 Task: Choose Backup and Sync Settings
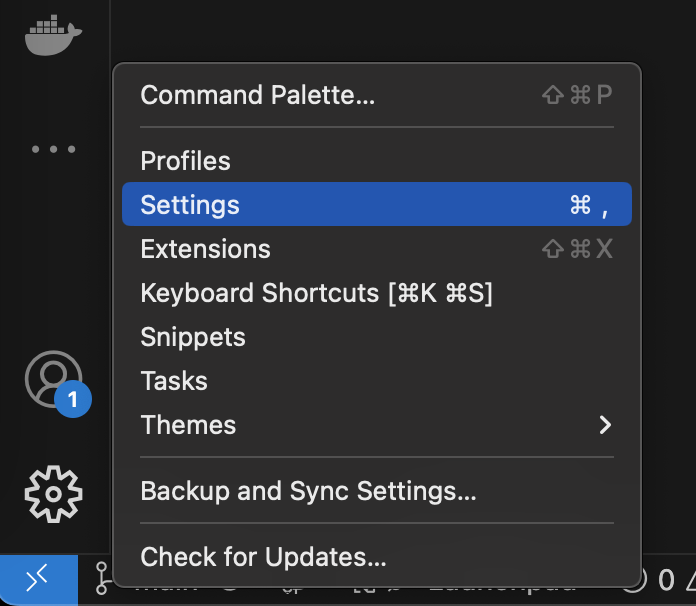tap(308, 491)
